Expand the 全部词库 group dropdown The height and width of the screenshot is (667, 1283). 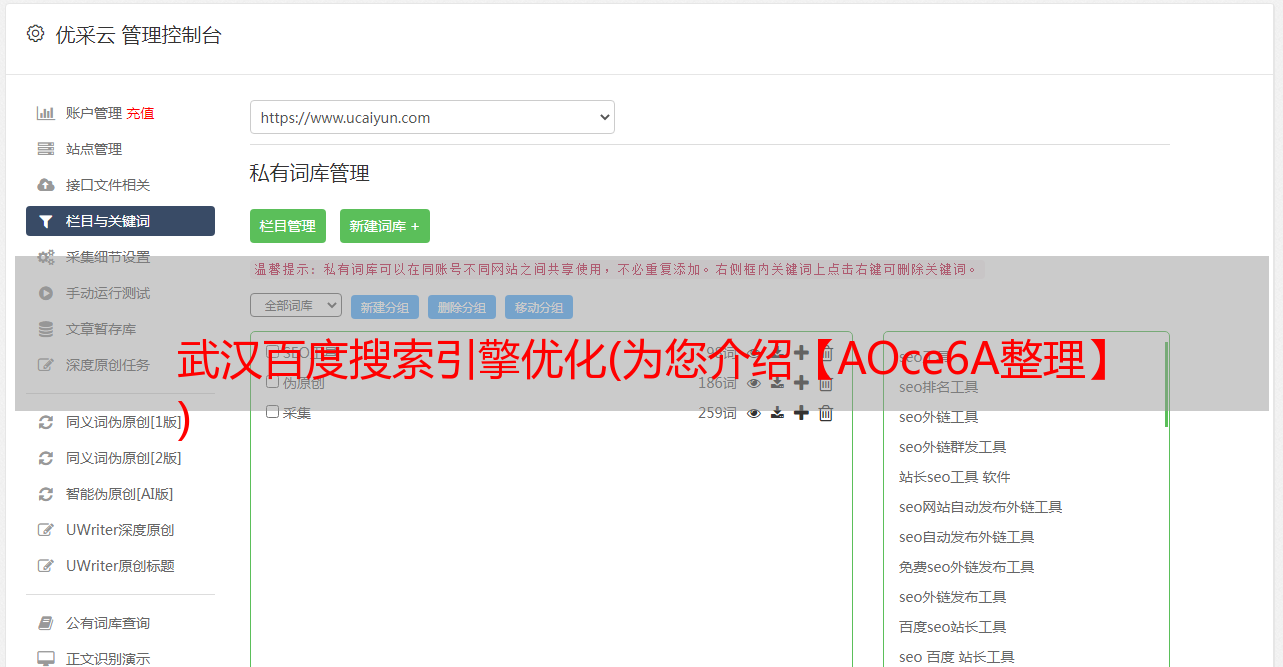click(x=296, y=305)
